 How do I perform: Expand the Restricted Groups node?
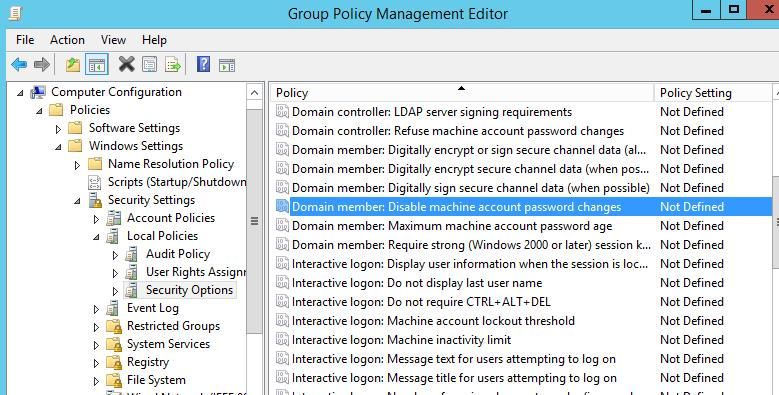[96, 327]
